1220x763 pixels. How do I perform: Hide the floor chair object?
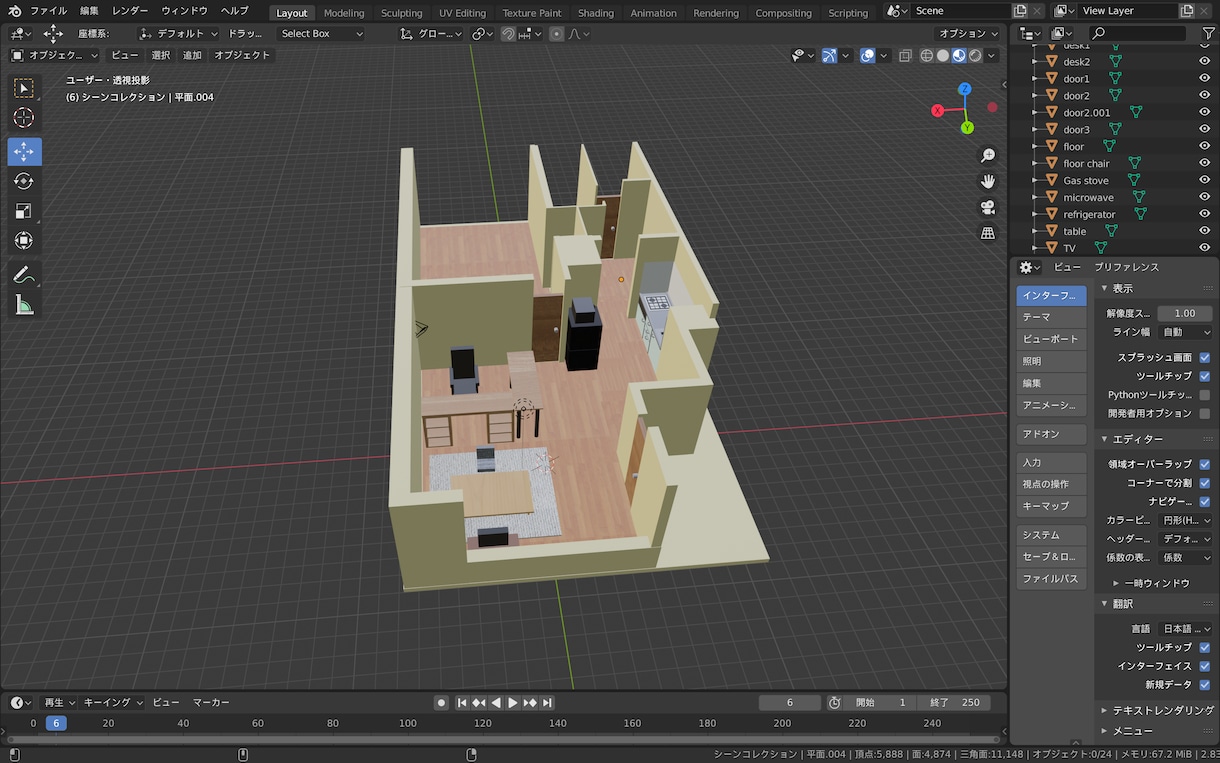(x=1204, y=164)
